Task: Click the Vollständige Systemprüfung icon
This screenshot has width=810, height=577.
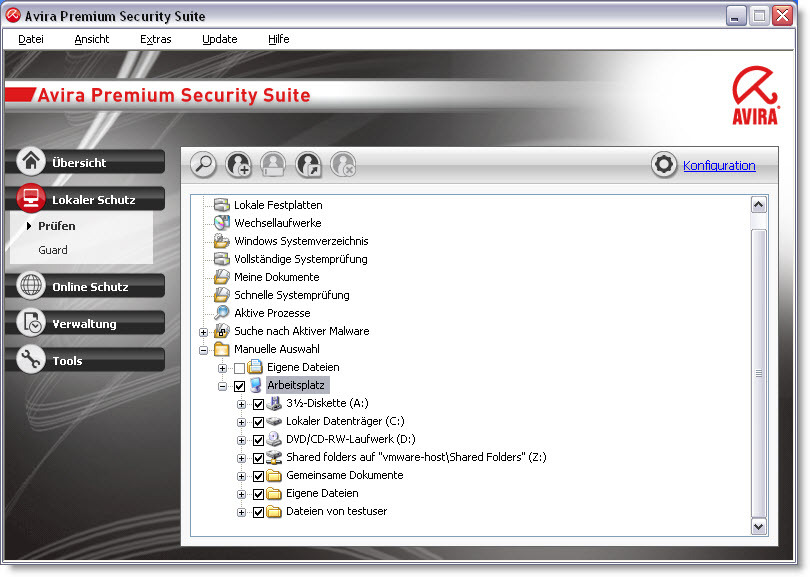Action: point(222,259)
